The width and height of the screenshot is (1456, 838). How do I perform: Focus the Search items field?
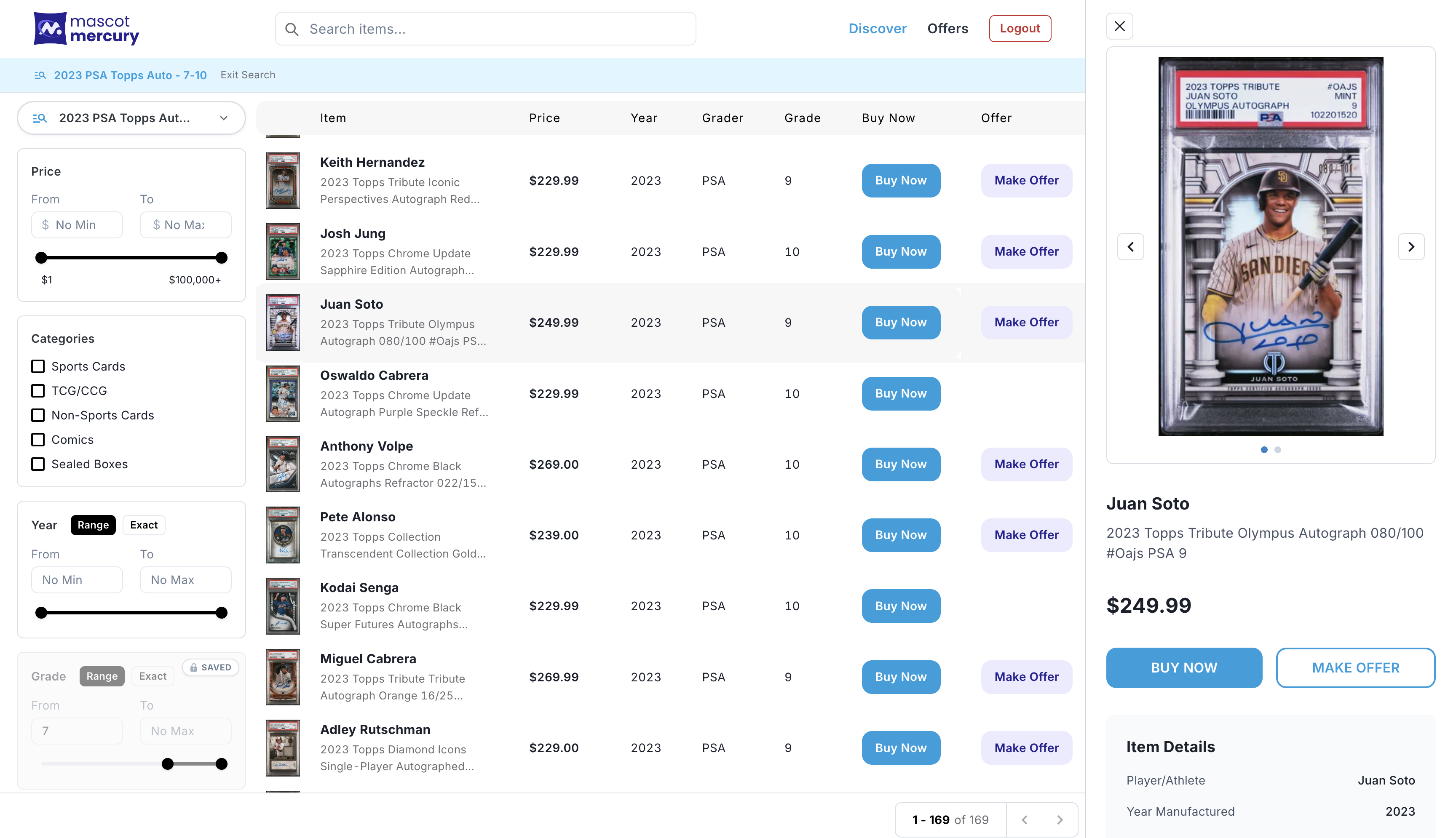tap(485, 29)
